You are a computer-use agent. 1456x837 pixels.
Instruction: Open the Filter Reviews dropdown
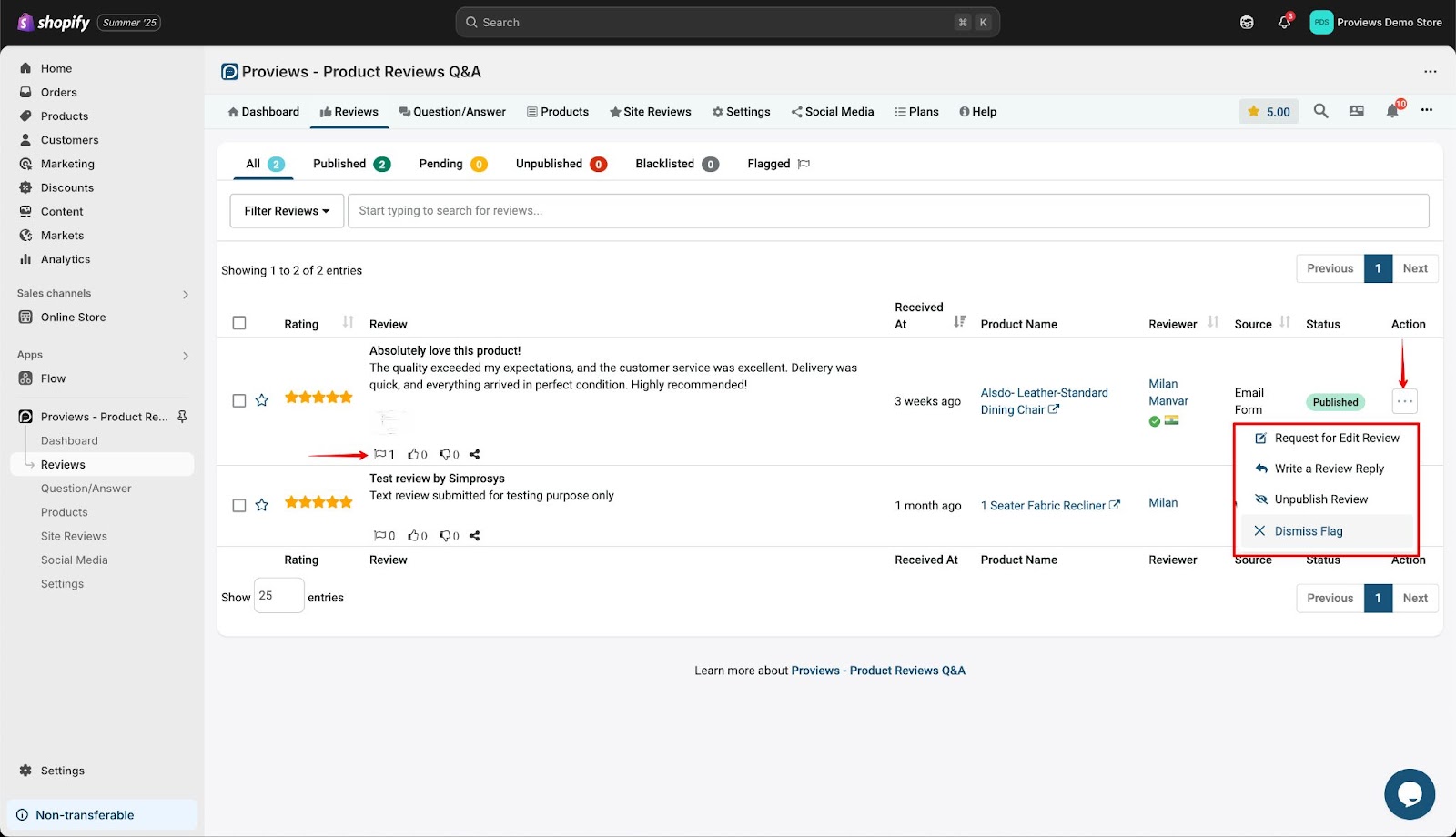point(287,210)
